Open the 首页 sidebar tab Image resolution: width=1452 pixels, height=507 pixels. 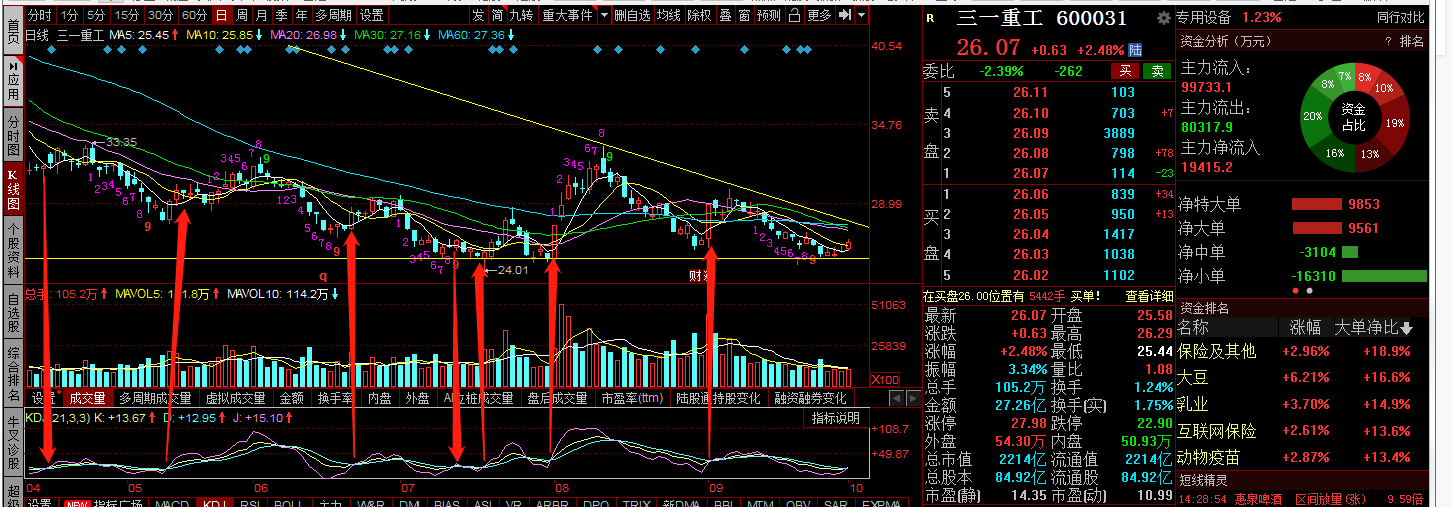12,30
